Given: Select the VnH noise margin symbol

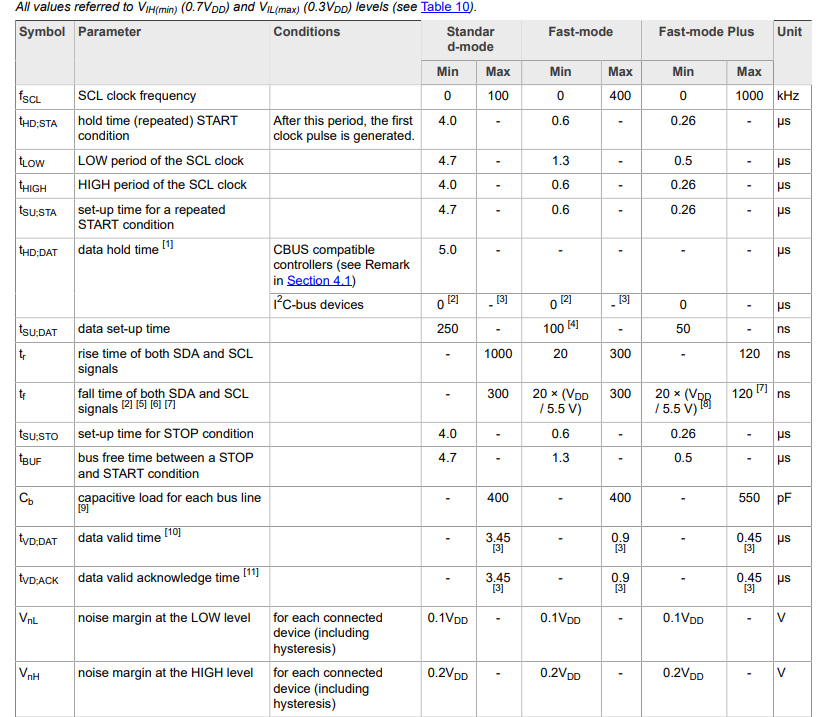Looking at the screenshot, I should point(30,674).
